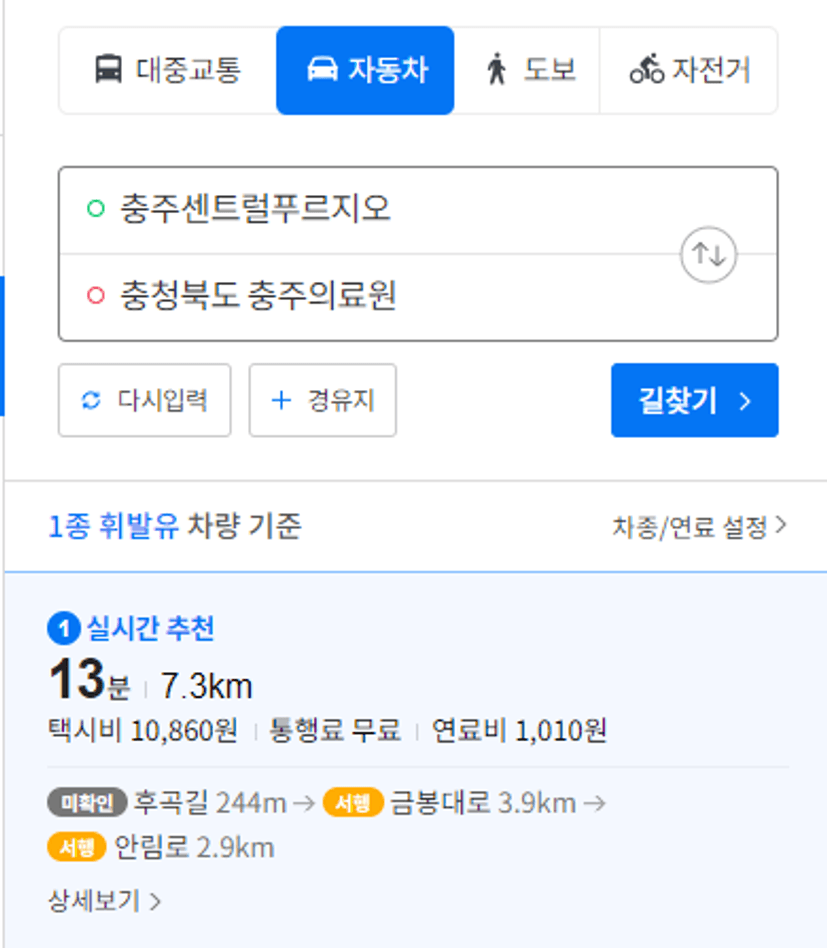
Task: Select the 도보 walking tab
Action: pos(527,70)
